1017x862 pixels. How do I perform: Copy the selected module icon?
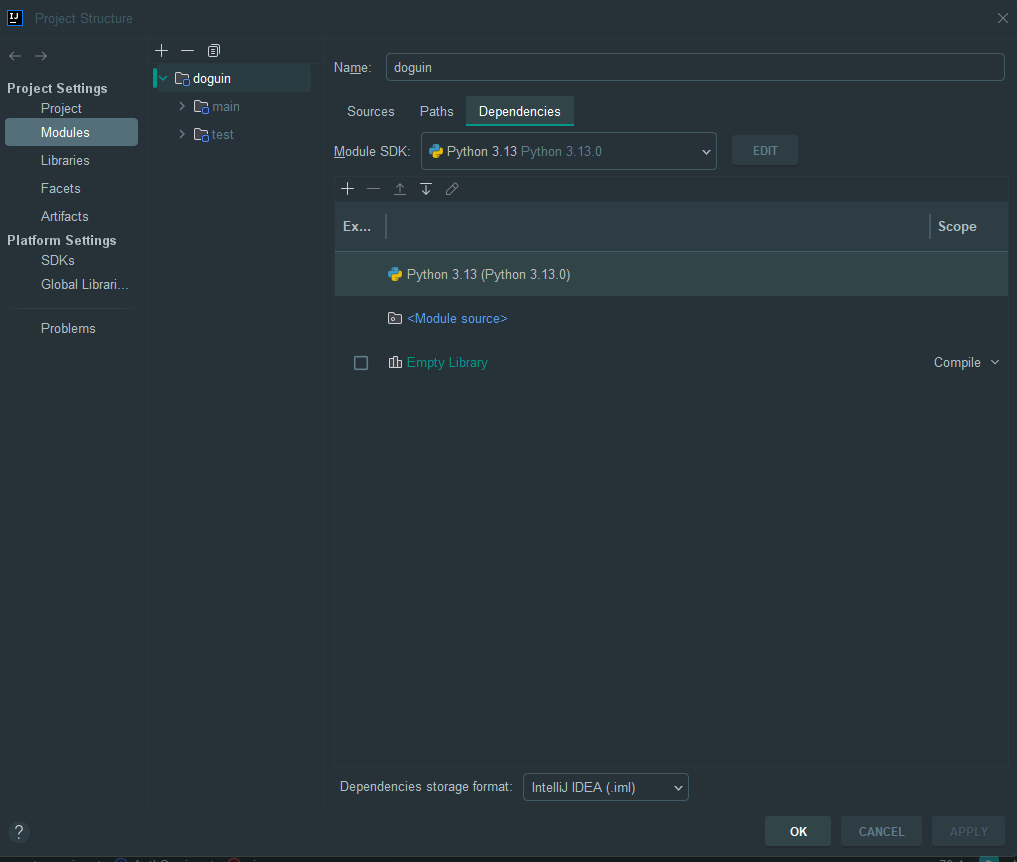click(x=213, y=51)
